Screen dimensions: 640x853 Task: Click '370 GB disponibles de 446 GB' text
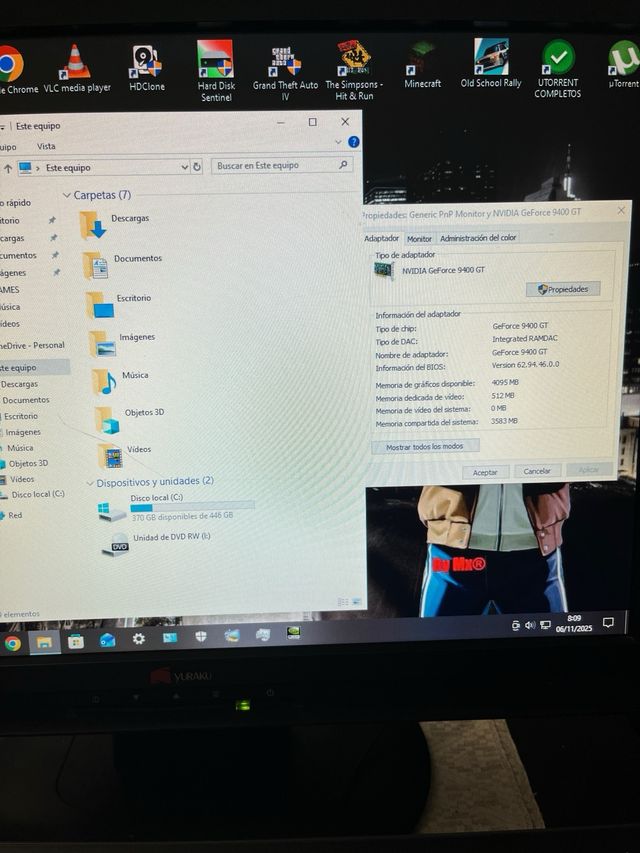(182, 516)
